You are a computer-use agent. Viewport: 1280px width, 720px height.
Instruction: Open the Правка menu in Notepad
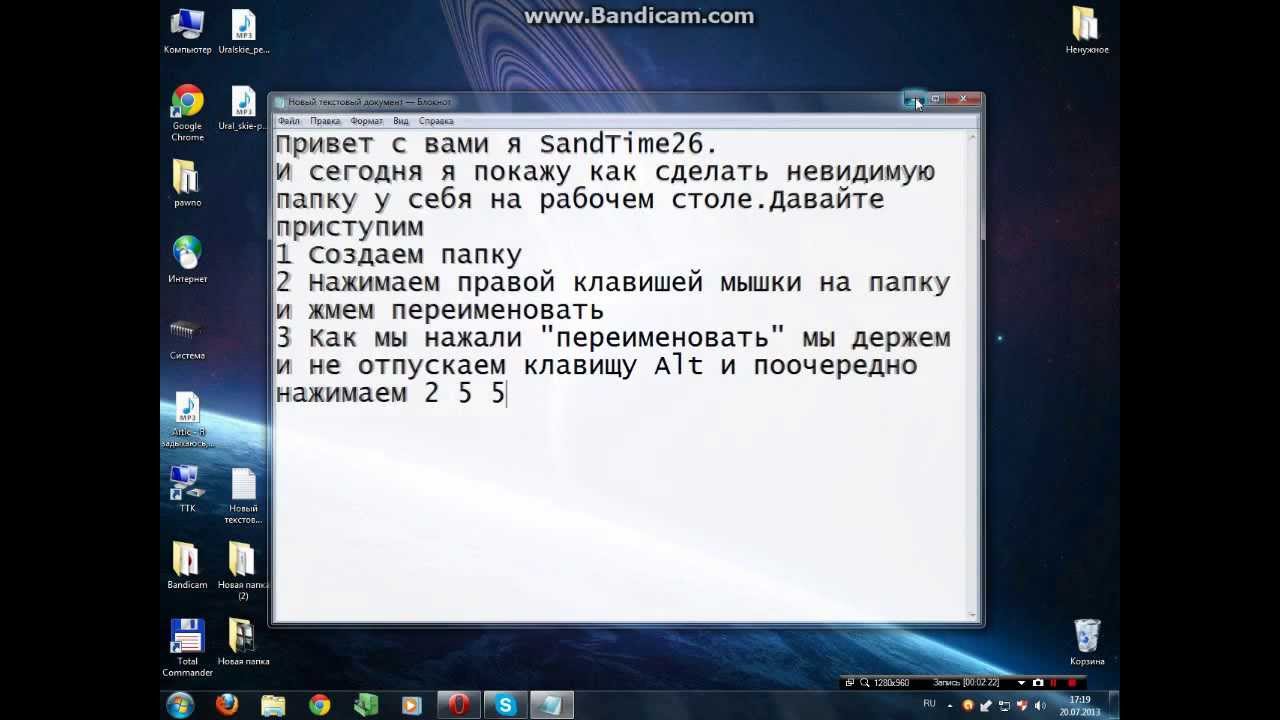pyautogui.click(x=325, y=121)
